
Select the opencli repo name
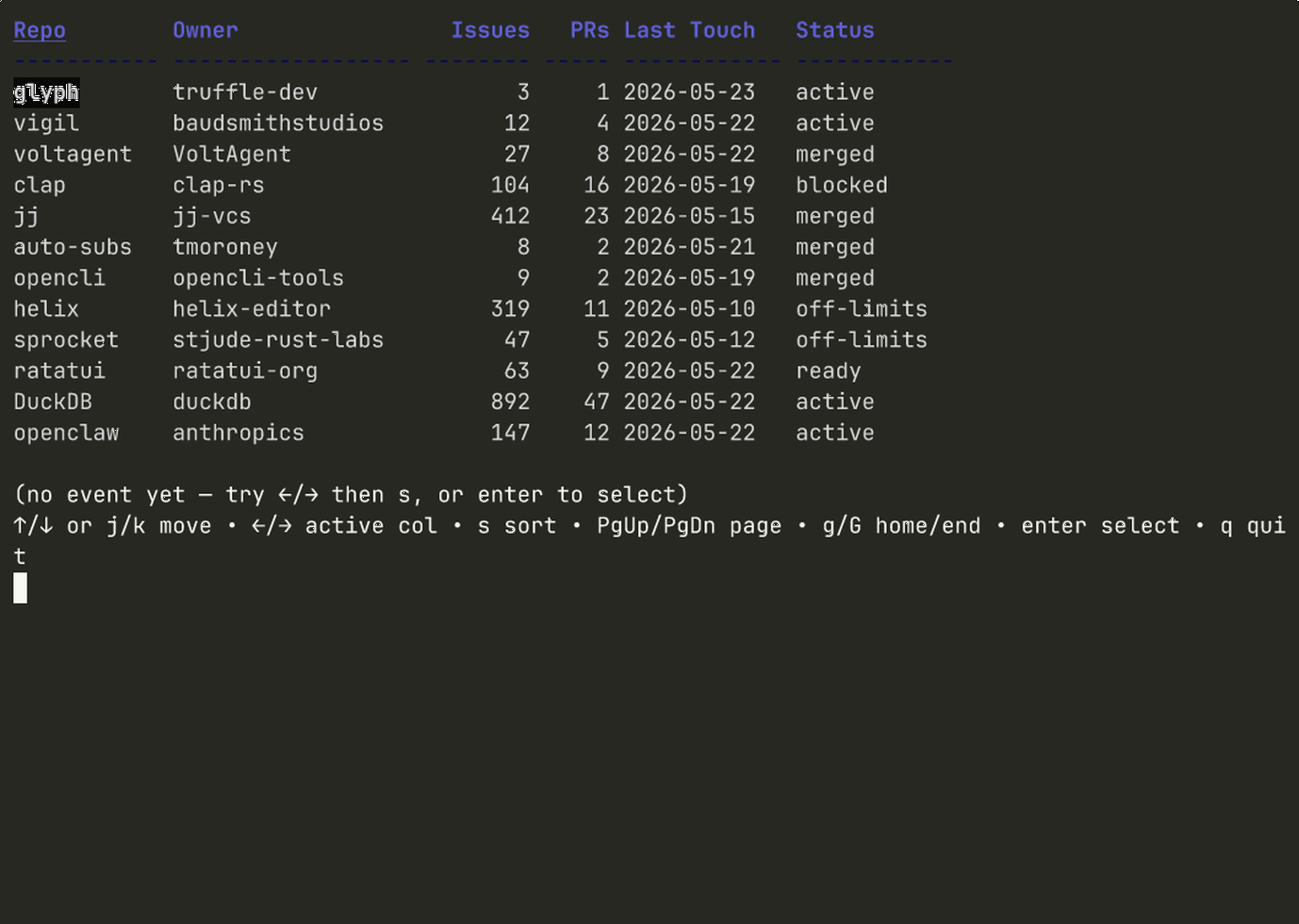click(59, 278)
